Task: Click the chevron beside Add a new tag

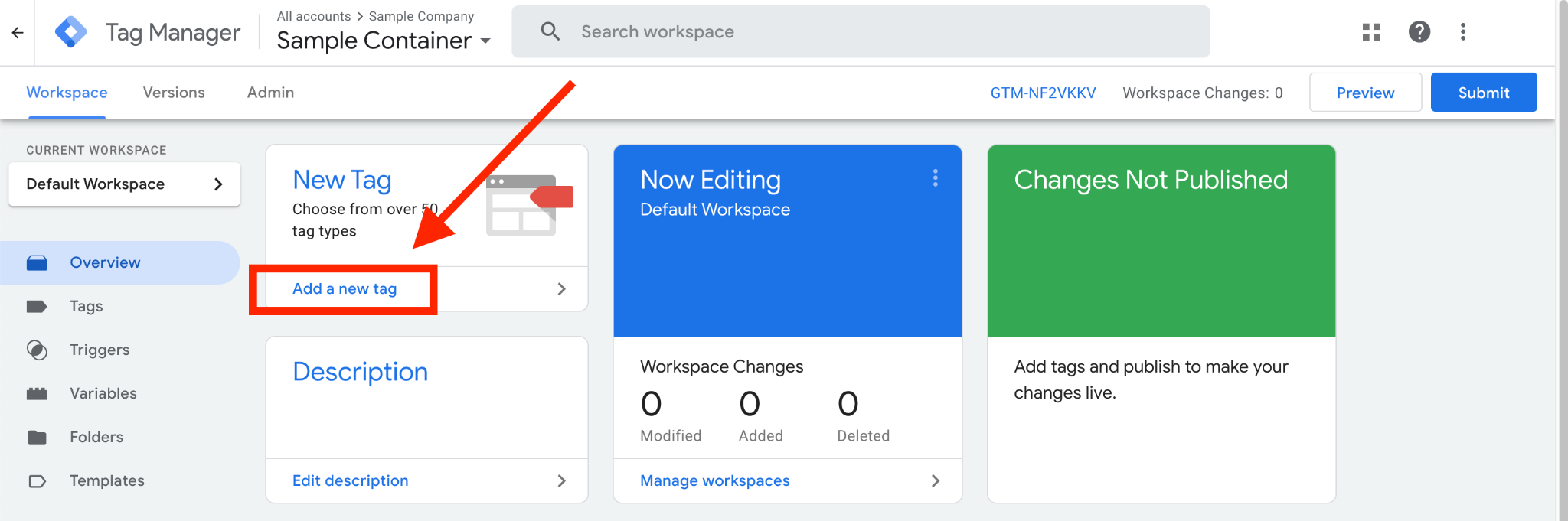Action: 561,289
